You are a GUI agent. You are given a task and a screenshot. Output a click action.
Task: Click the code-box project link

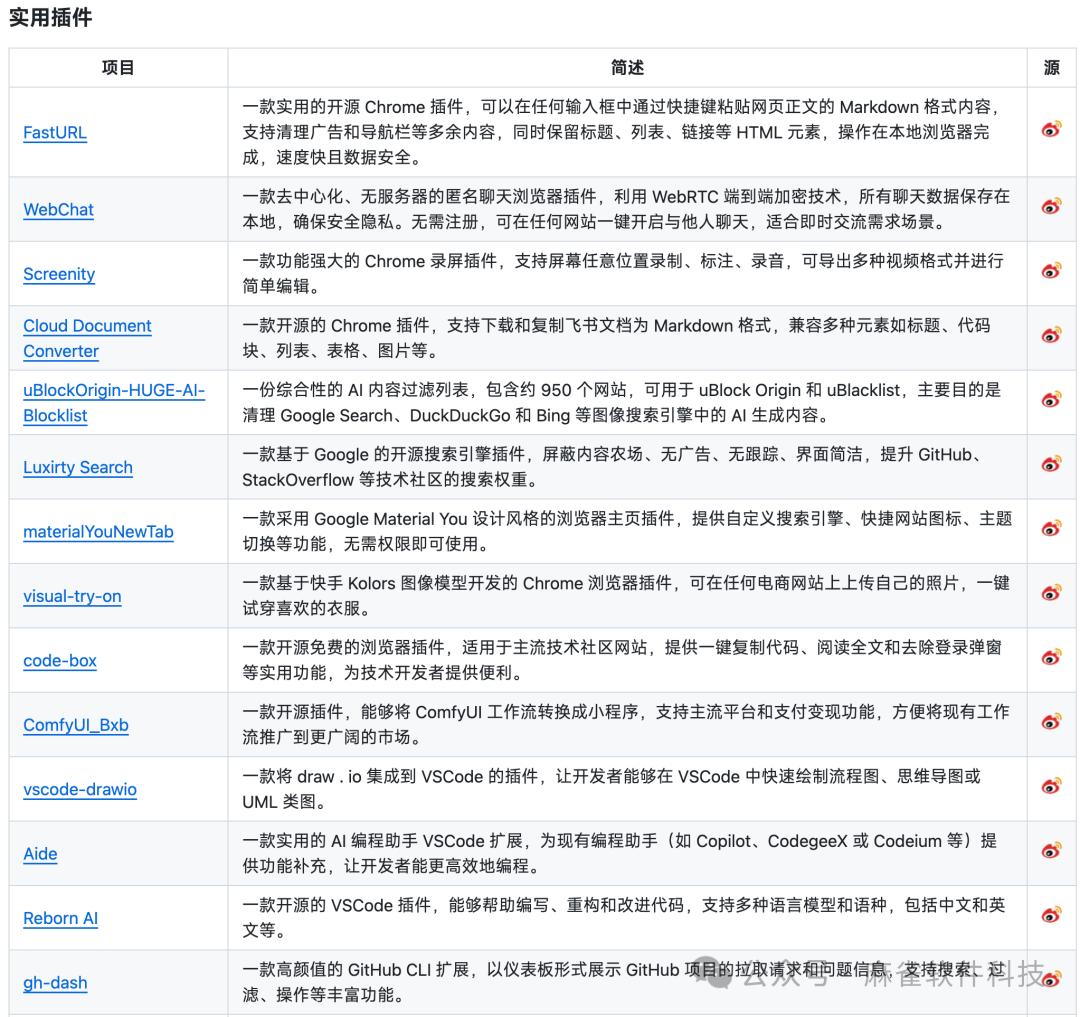tap(60, 660)
